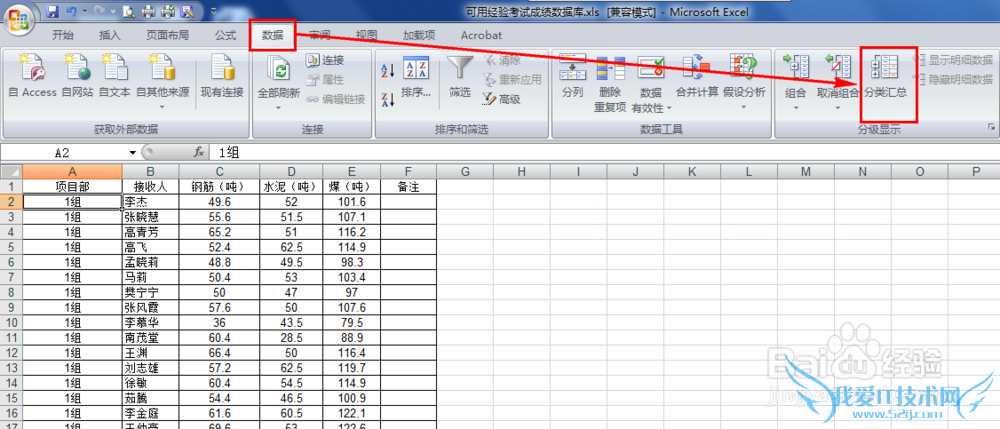Click the 编辑链接 edit links item
Screen dimensions: 1000x429
pyautogui.click(x=335, y=99)
